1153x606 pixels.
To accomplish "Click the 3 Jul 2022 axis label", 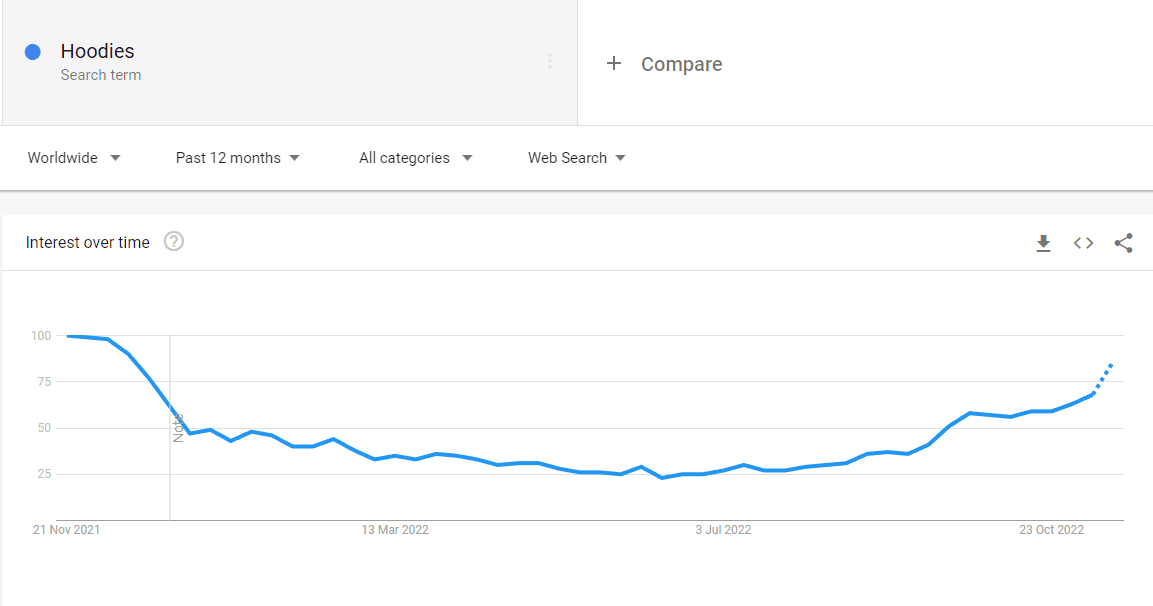I will pos(723,530).
